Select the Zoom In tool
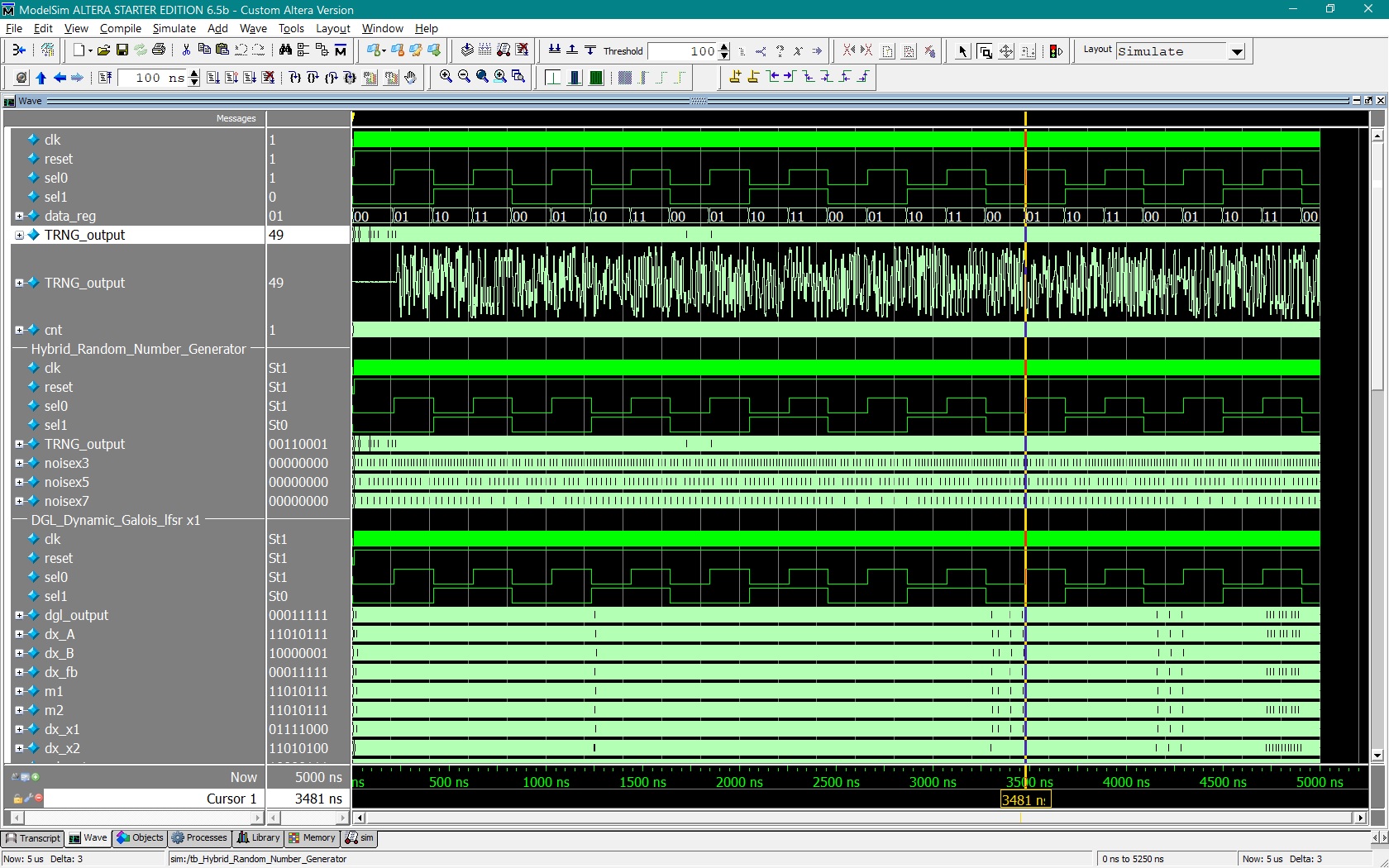Screen dimensions: 1389x868 446,77
